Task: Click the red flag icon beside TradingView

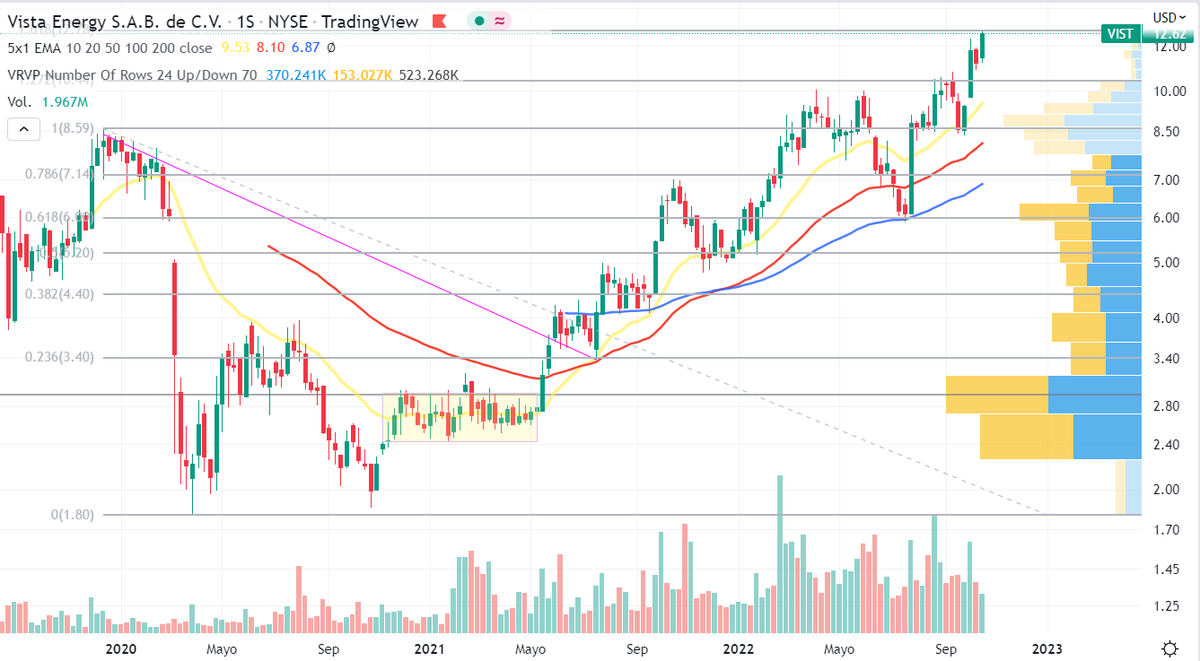Action: pos(437,20)
